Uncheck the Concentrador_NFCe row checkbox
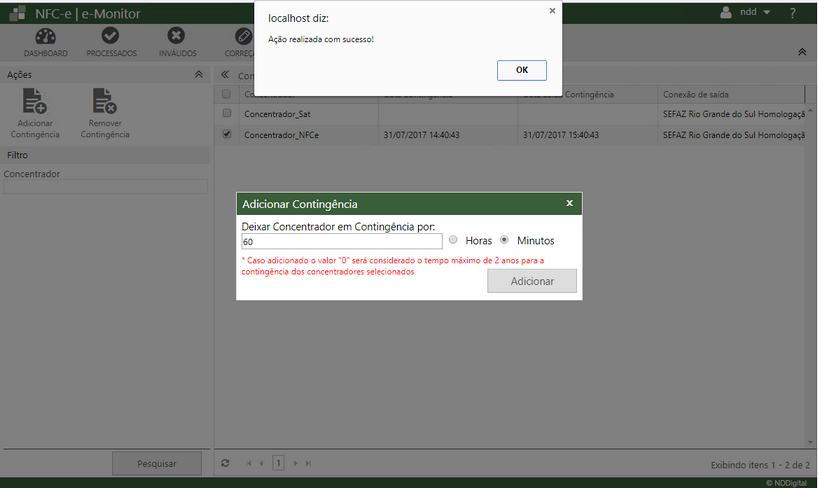Image resolution: width=818 pixels, height=488 pixels. 227,134
